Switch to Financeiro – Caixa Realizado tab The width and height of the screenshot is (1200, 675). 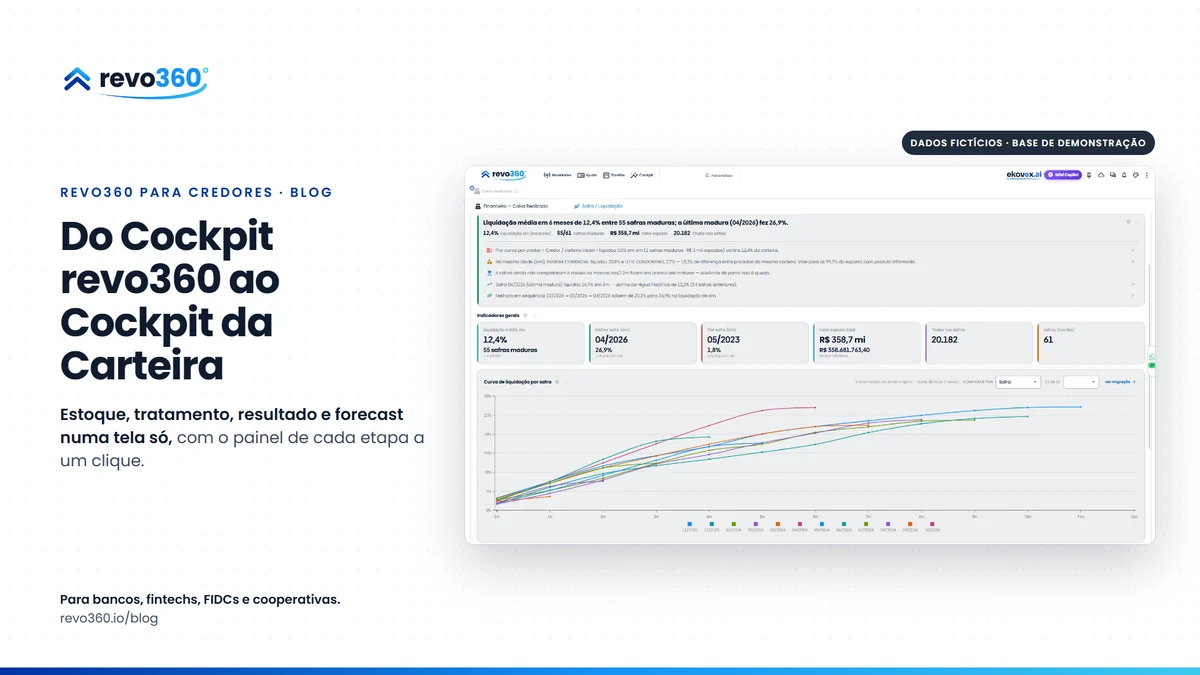tap(510, 205)
